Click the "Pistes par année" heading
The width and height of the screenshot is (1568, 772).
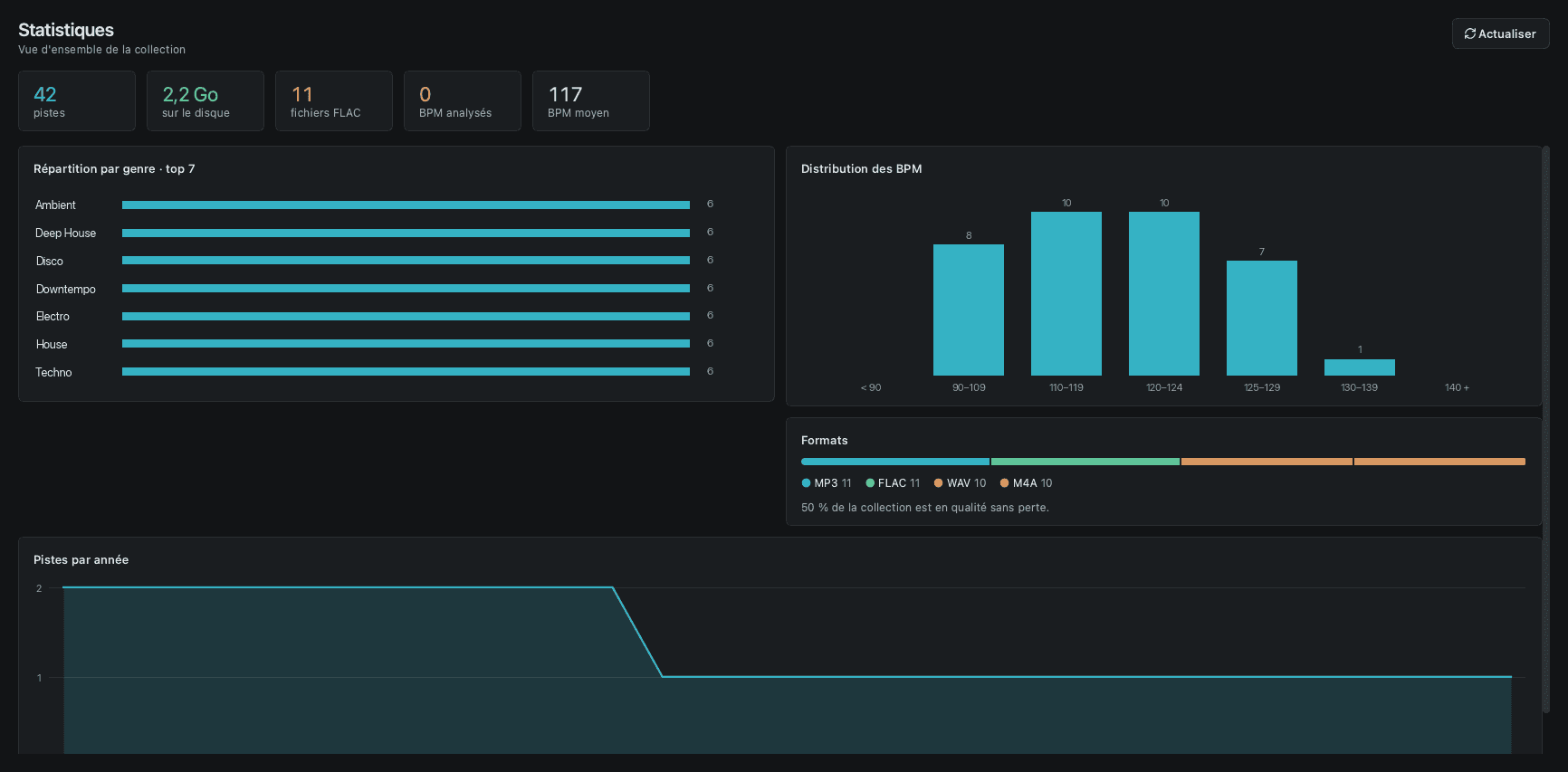[x=81, y=560]
